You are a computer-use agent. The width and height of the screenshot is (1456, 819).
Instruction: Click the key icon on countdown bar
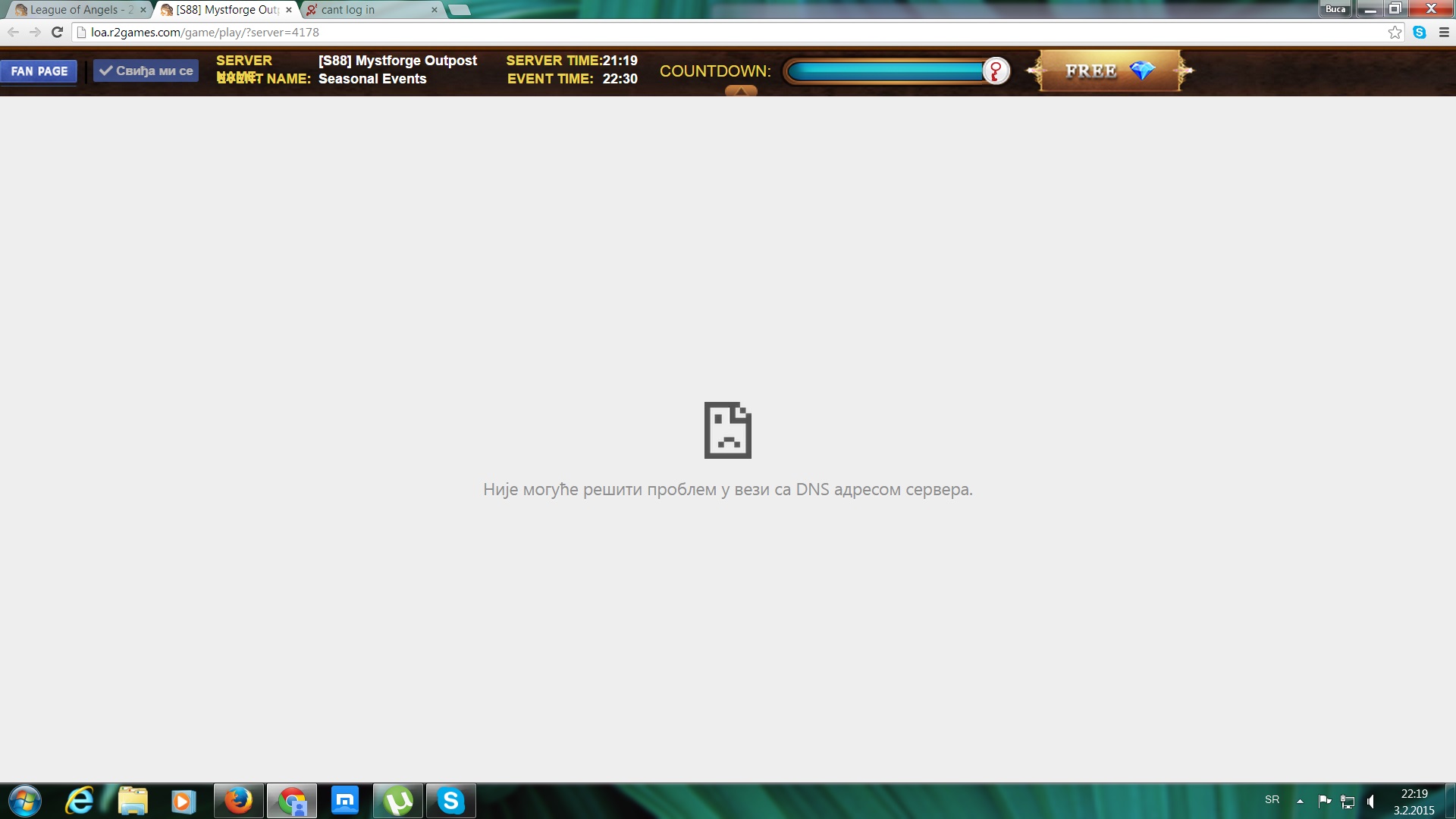996,71
